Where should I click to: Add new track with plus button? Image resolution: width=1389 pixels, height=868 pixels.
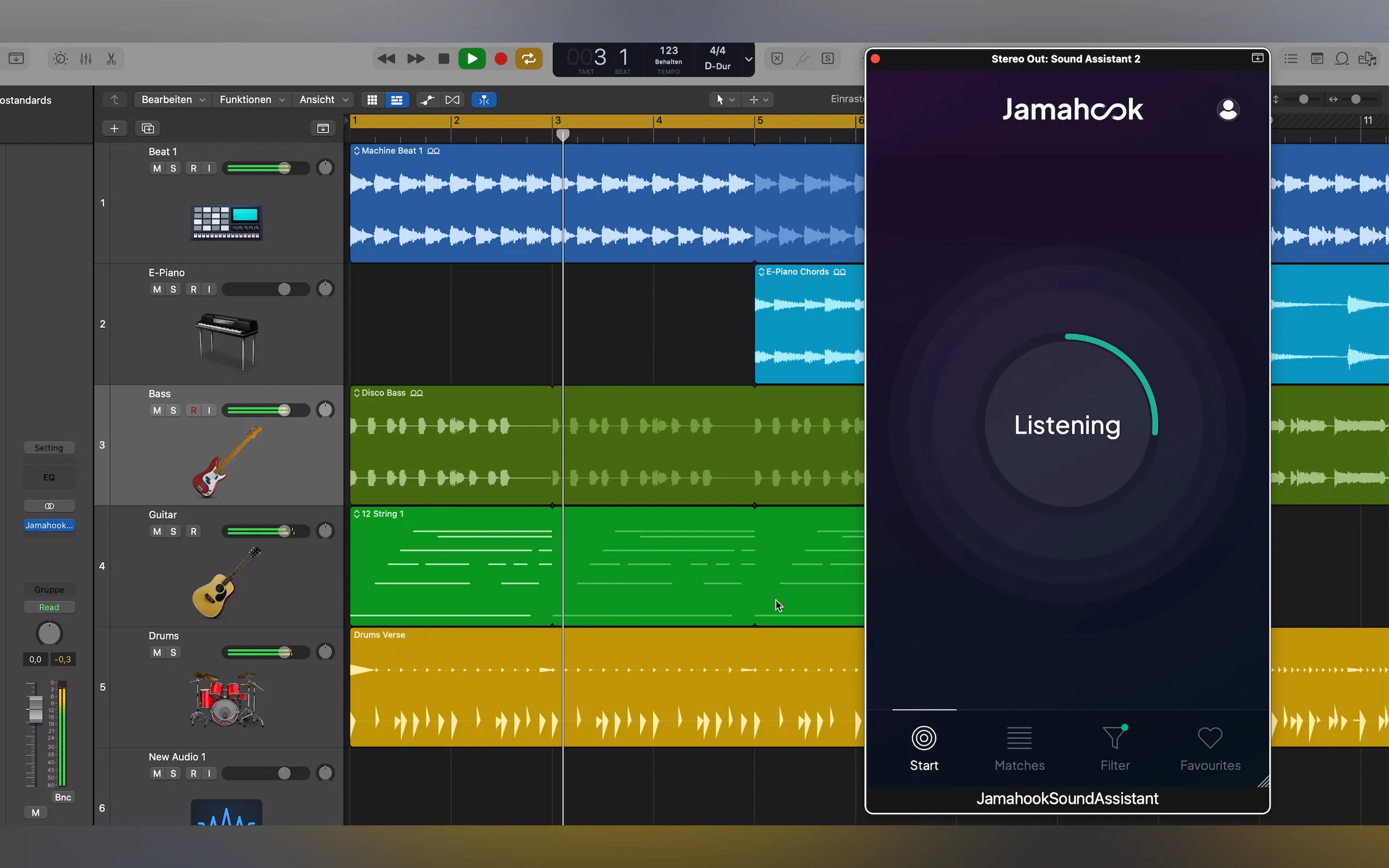[x=114, y=128]
